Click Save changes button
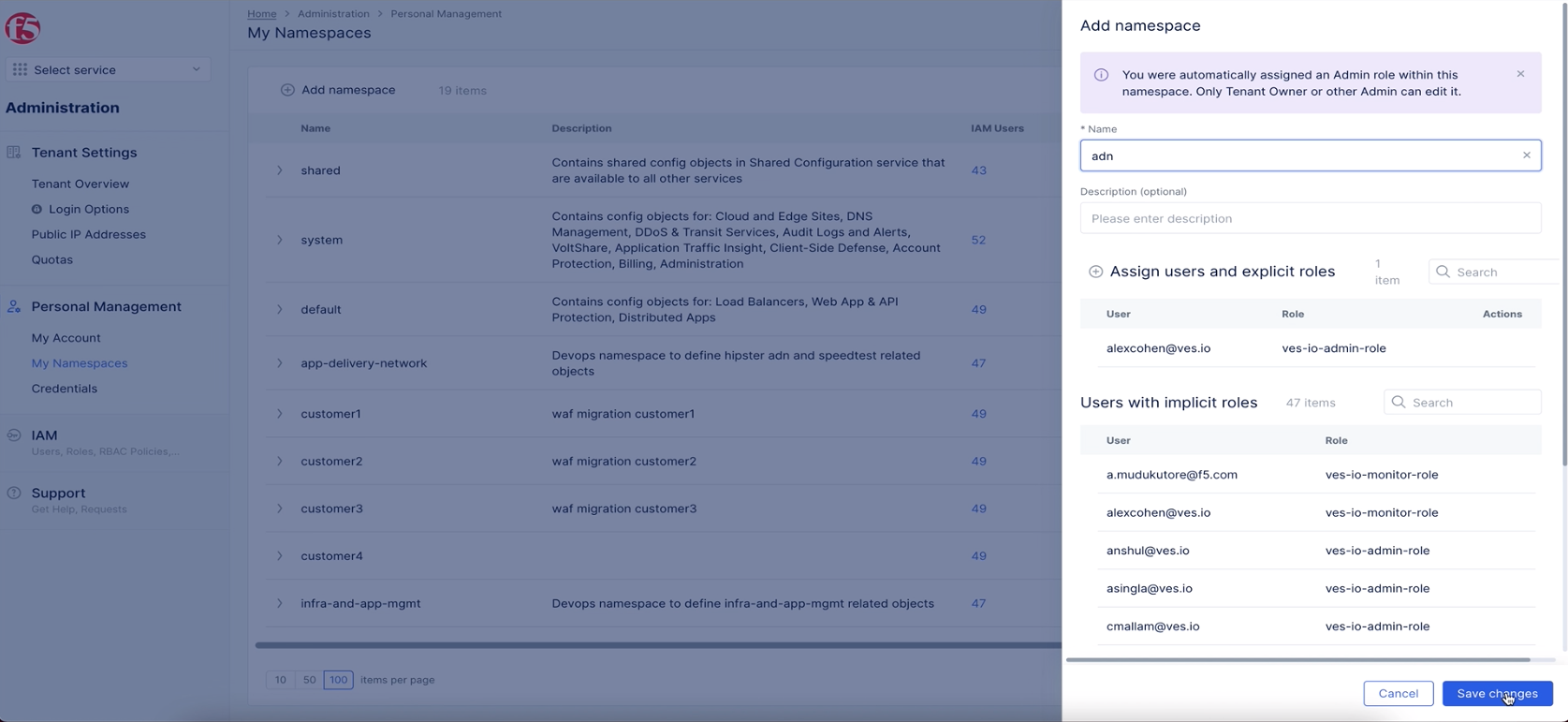 pos(1496,693)
